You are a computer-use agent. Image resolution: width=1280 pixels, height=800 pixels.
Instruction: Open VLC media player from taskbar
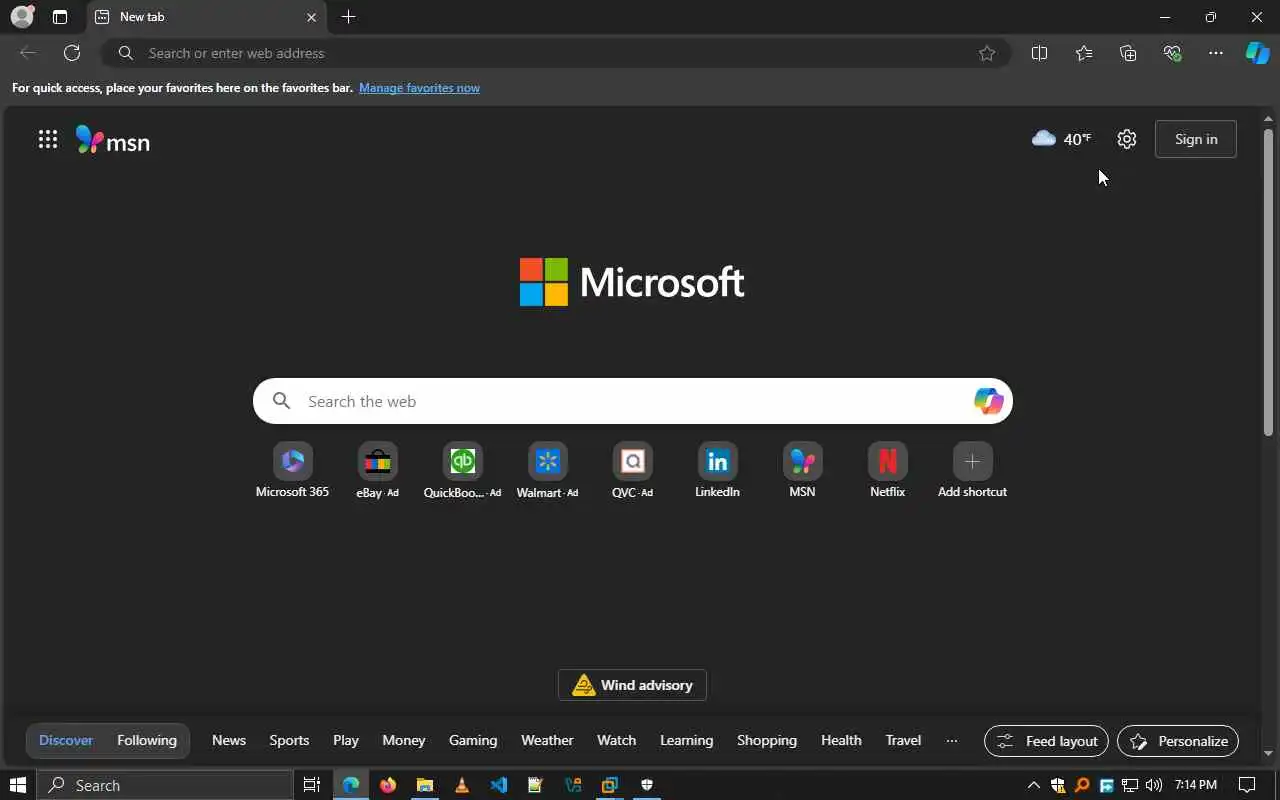click(462, 785)
